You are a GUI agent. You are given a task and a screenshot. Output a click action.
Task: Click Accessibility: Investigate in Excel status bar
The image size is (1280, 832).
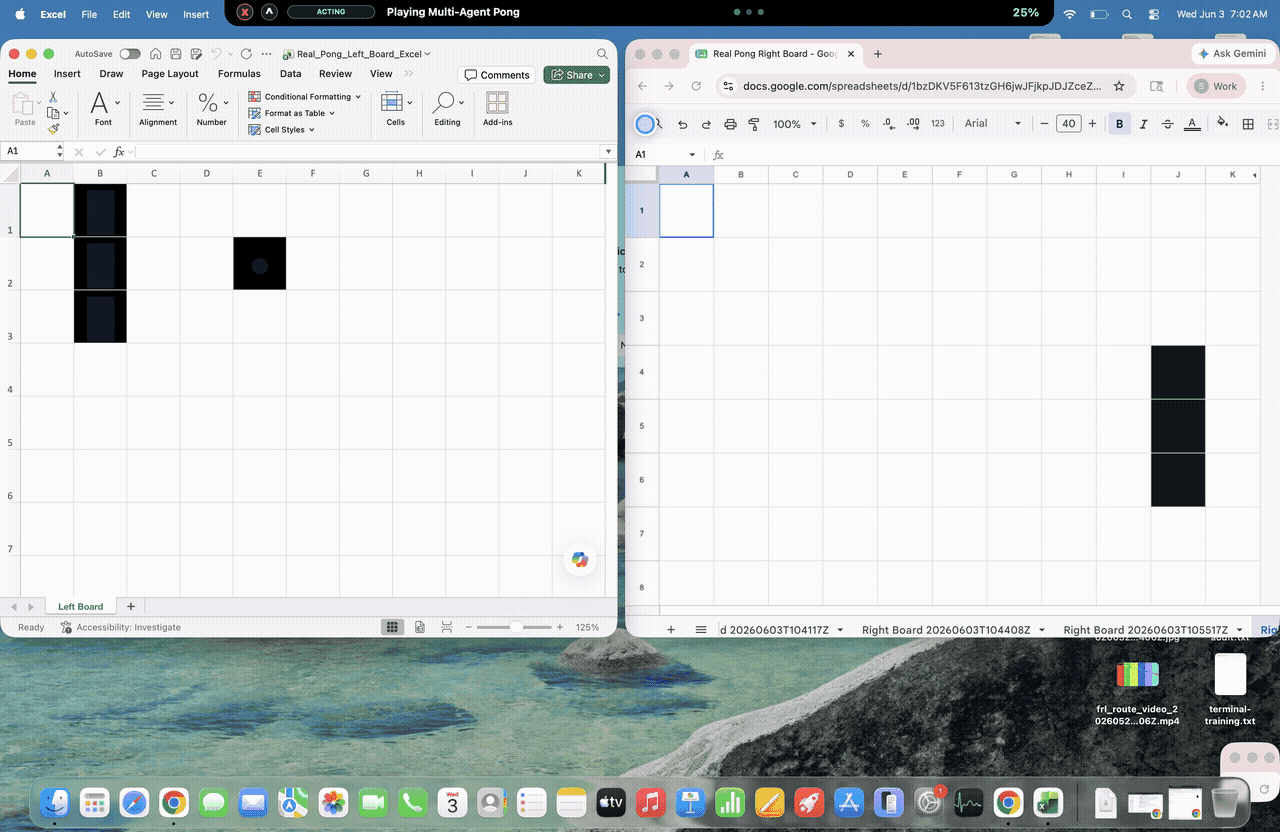pyautogui.click(x=121, y=627)
